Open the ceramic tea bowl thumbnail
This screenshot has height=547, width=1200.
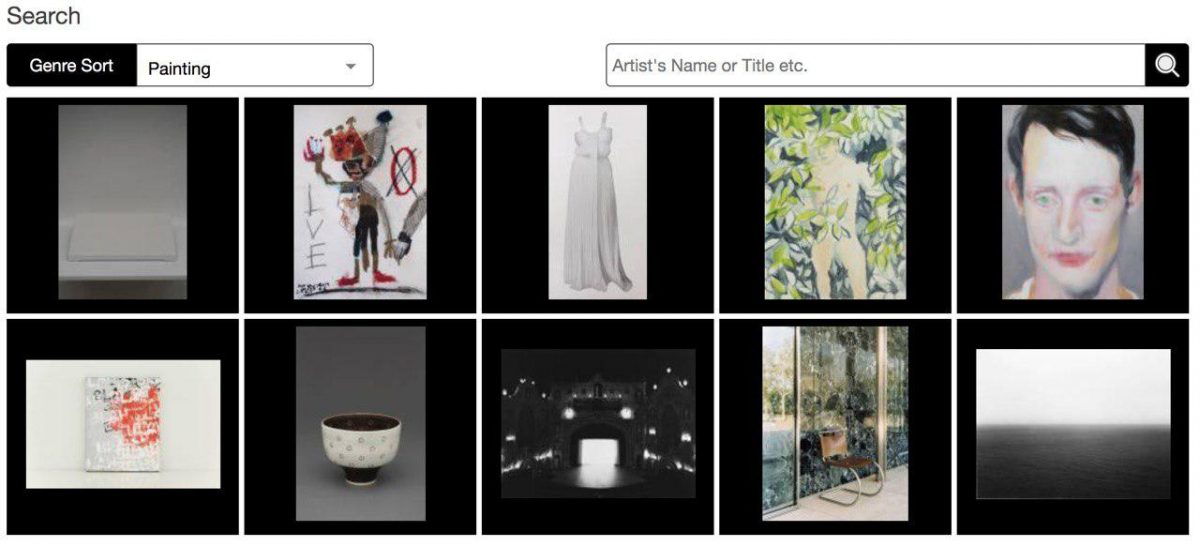click(360, 424)
